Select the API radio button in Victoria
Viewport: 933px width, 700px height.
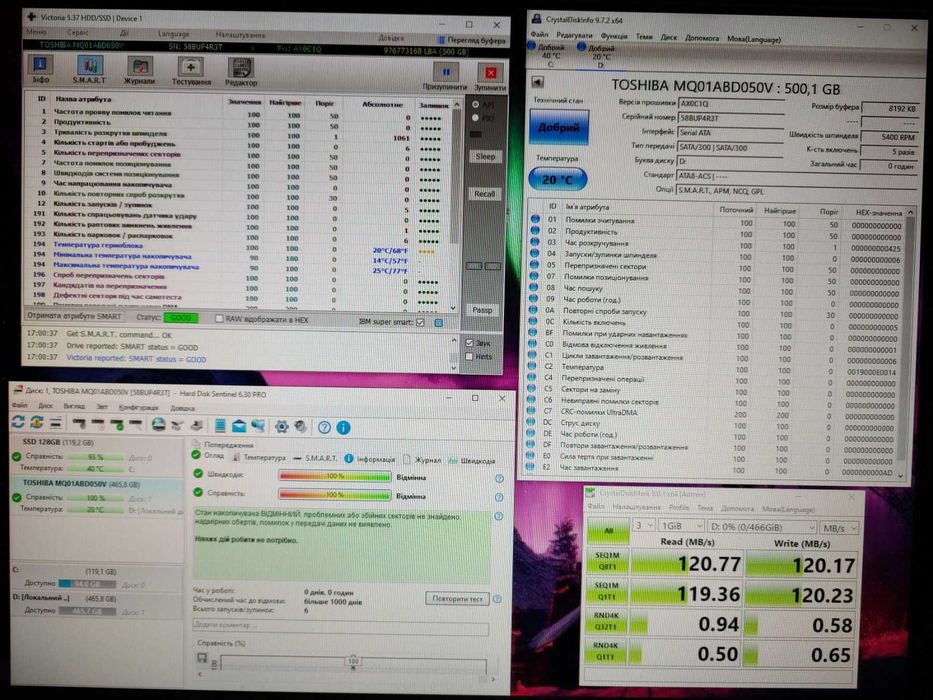point(475,104)
